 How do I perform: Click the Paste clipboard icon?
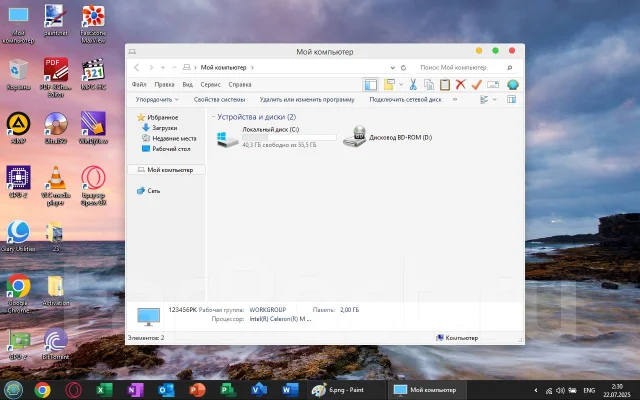[444, 84]
